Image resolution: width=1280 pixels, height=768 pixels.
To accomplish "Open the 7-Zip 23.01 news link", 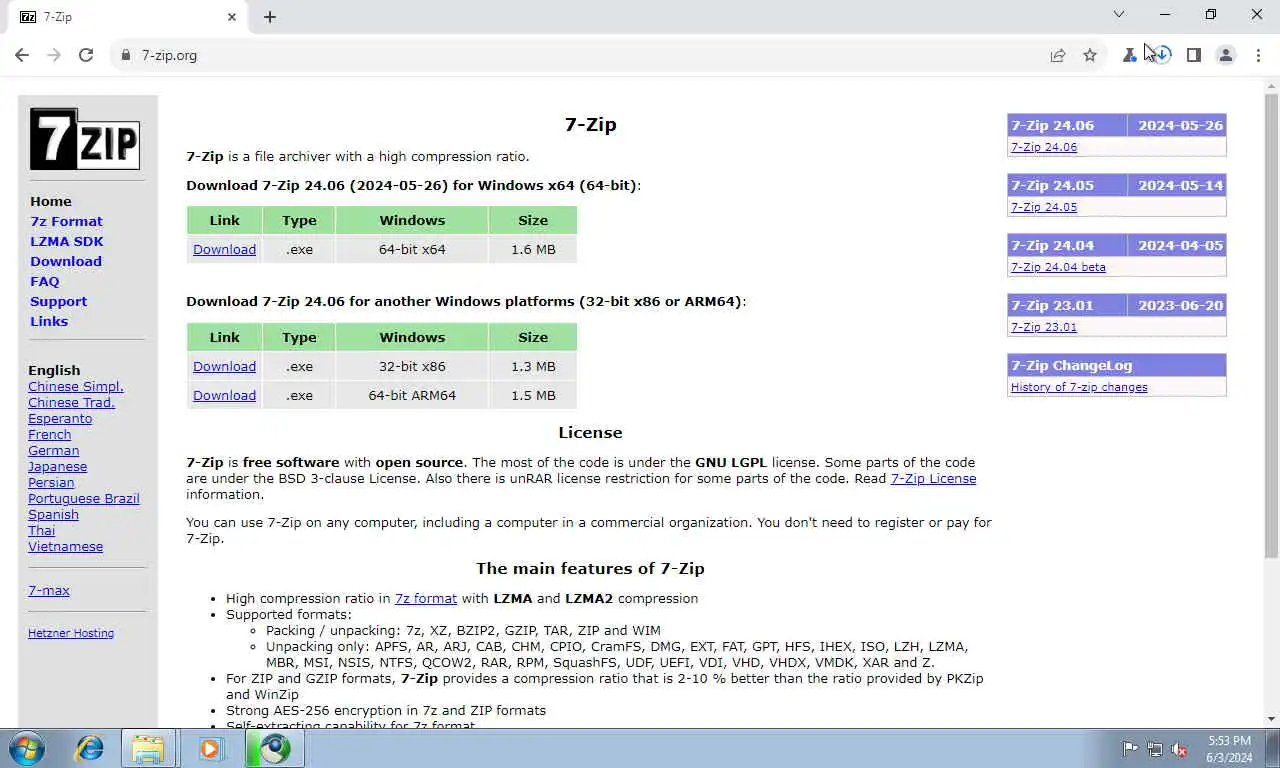I will (1044, 327).
